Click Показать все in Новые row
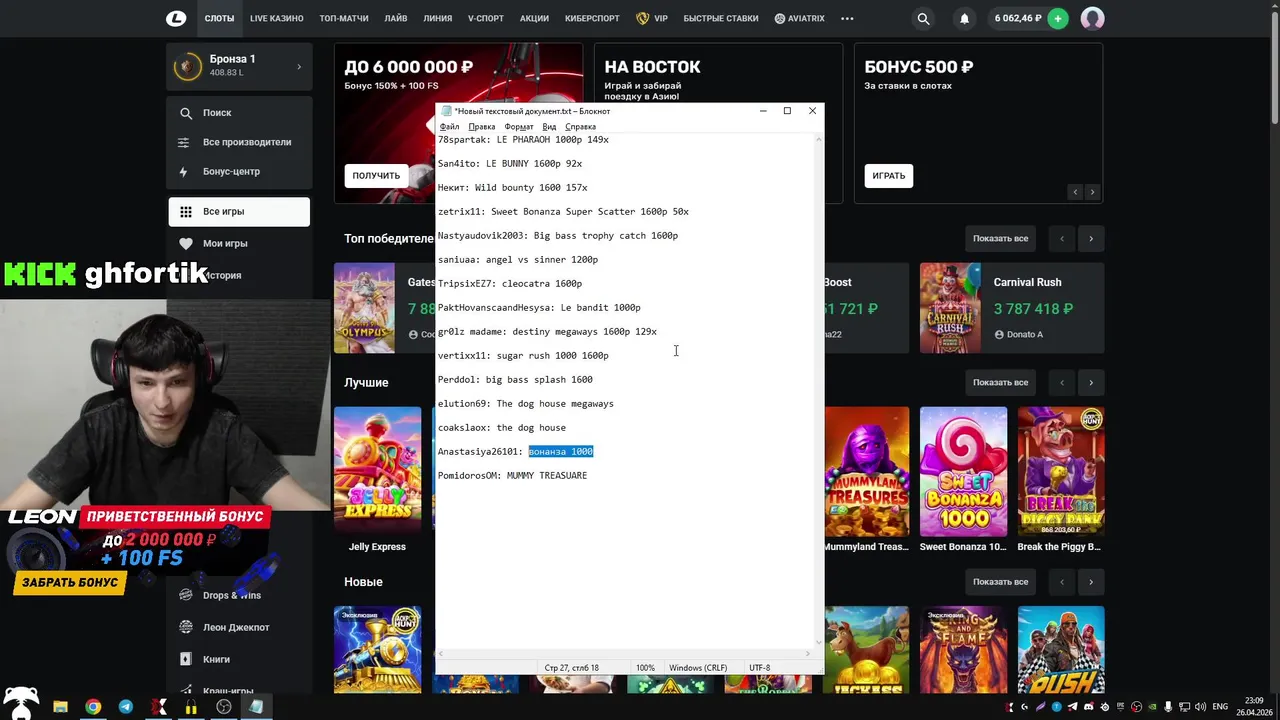The image size is (1280, 720). (1000, 581)
